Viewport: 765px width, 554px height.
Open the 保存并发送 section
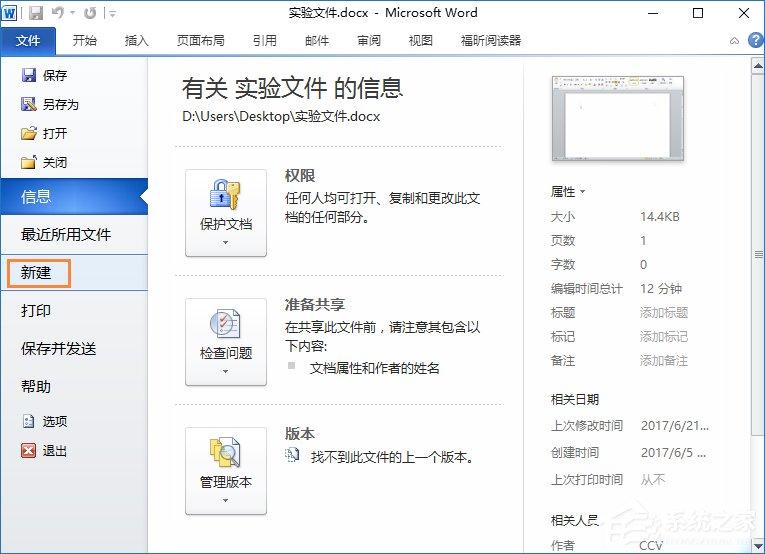74,349
